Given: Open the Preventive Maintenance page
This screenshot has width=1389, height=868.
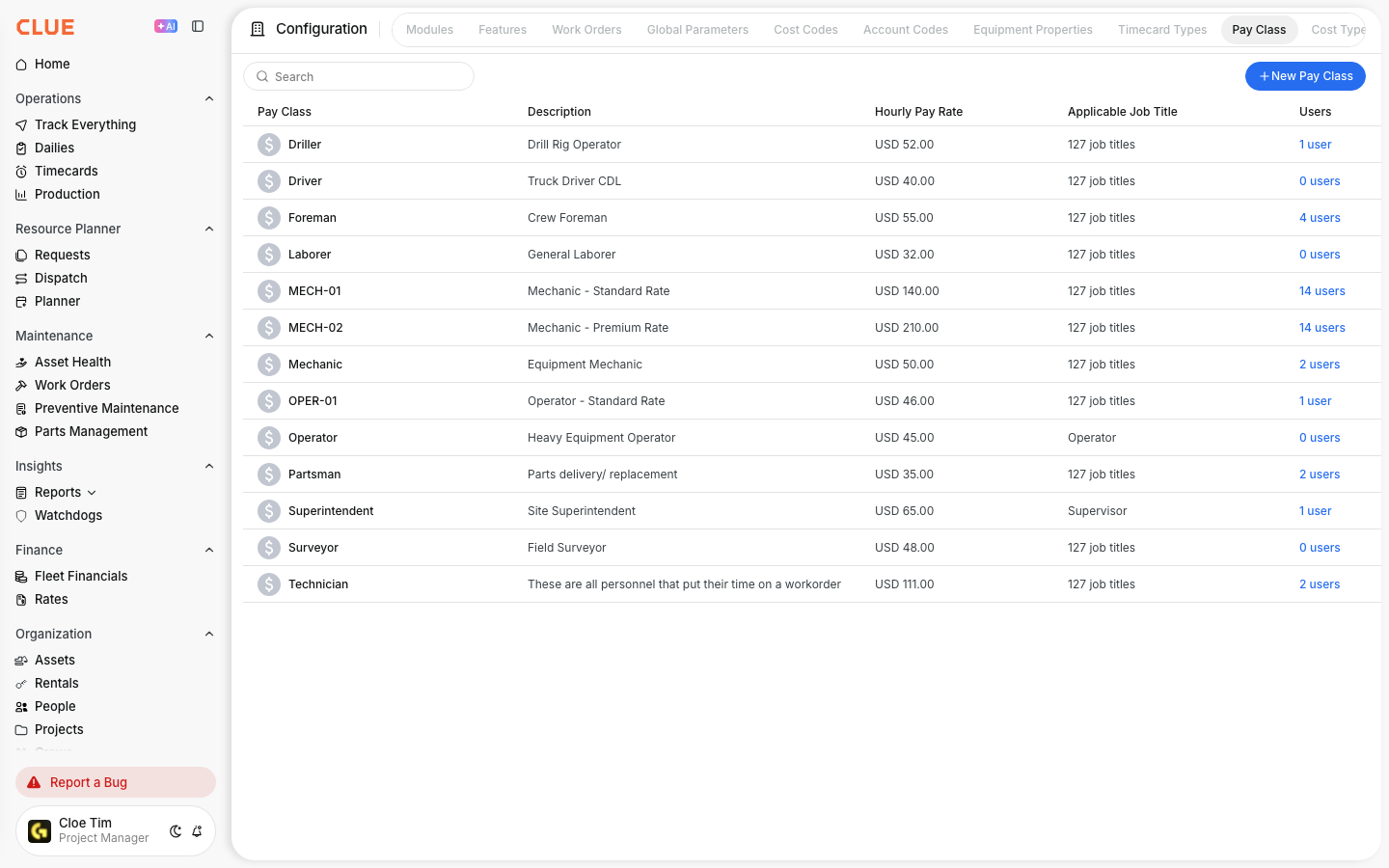Looking at the screenshot, I should tap(107, 409).
